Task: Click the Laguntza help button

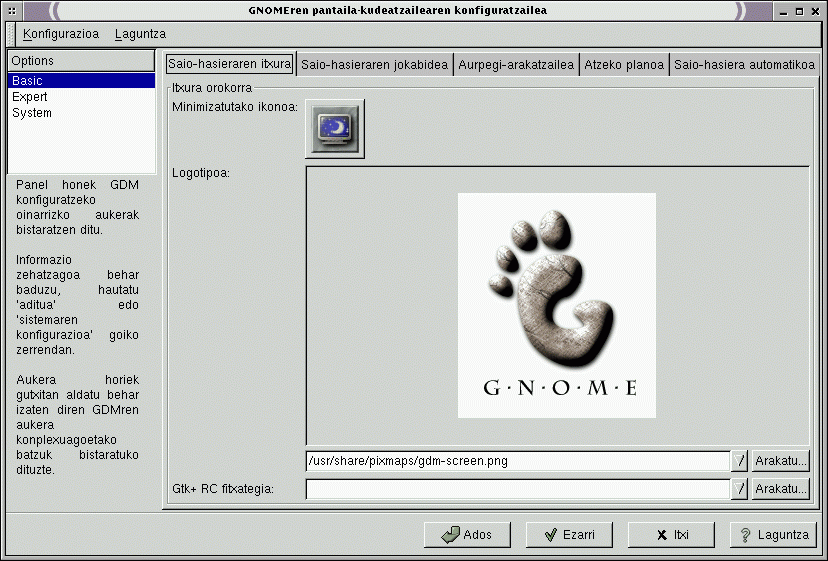Action: (773, 535)
